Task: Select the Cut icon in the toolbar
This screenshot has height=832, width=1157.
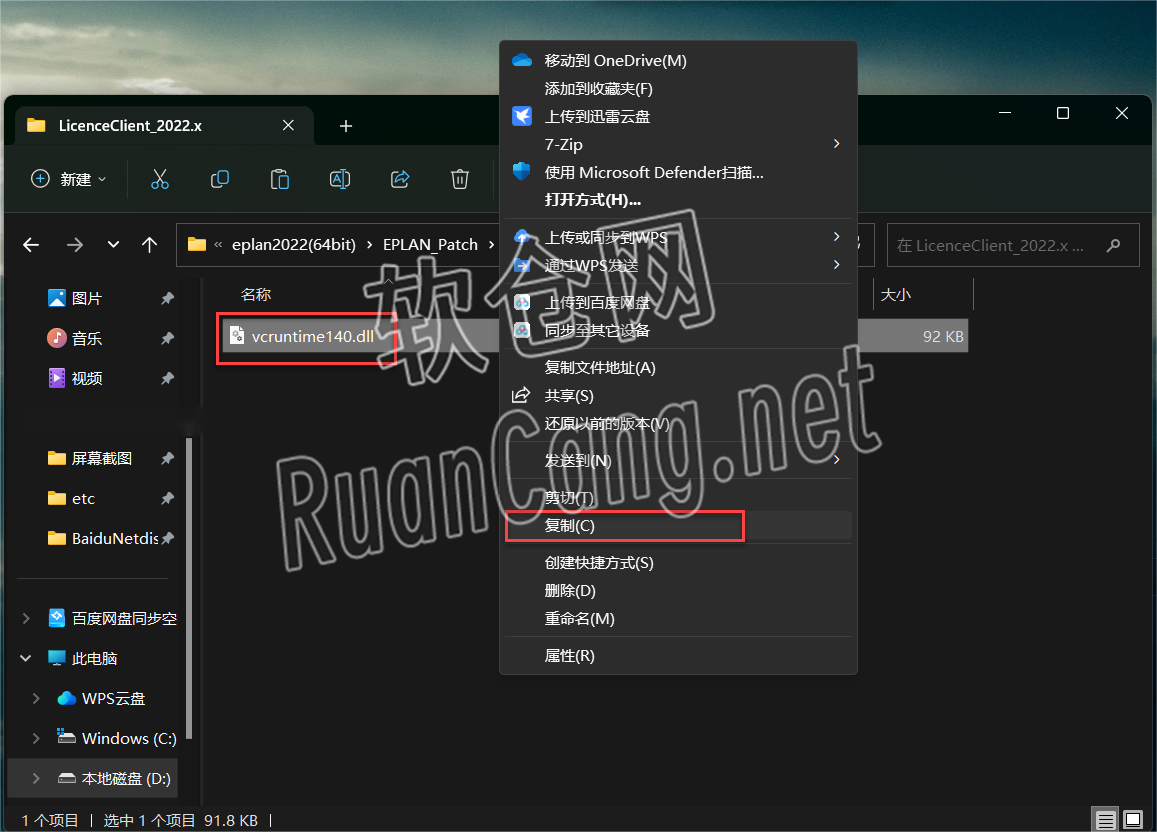Action: (x=160, y=179)
